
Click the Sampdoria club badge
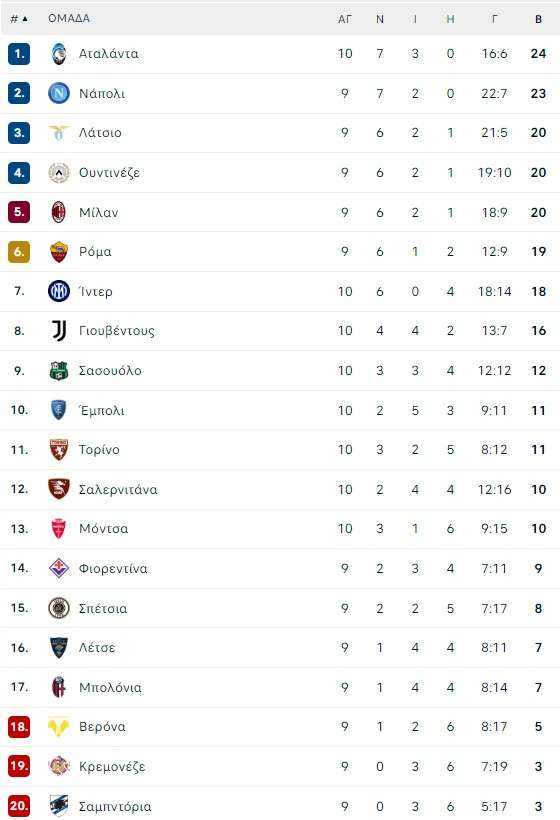tap(59, 806)
